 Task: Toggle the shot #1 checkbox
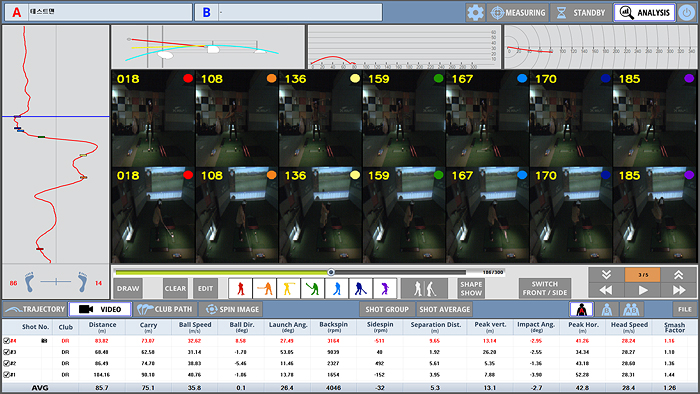6,375
